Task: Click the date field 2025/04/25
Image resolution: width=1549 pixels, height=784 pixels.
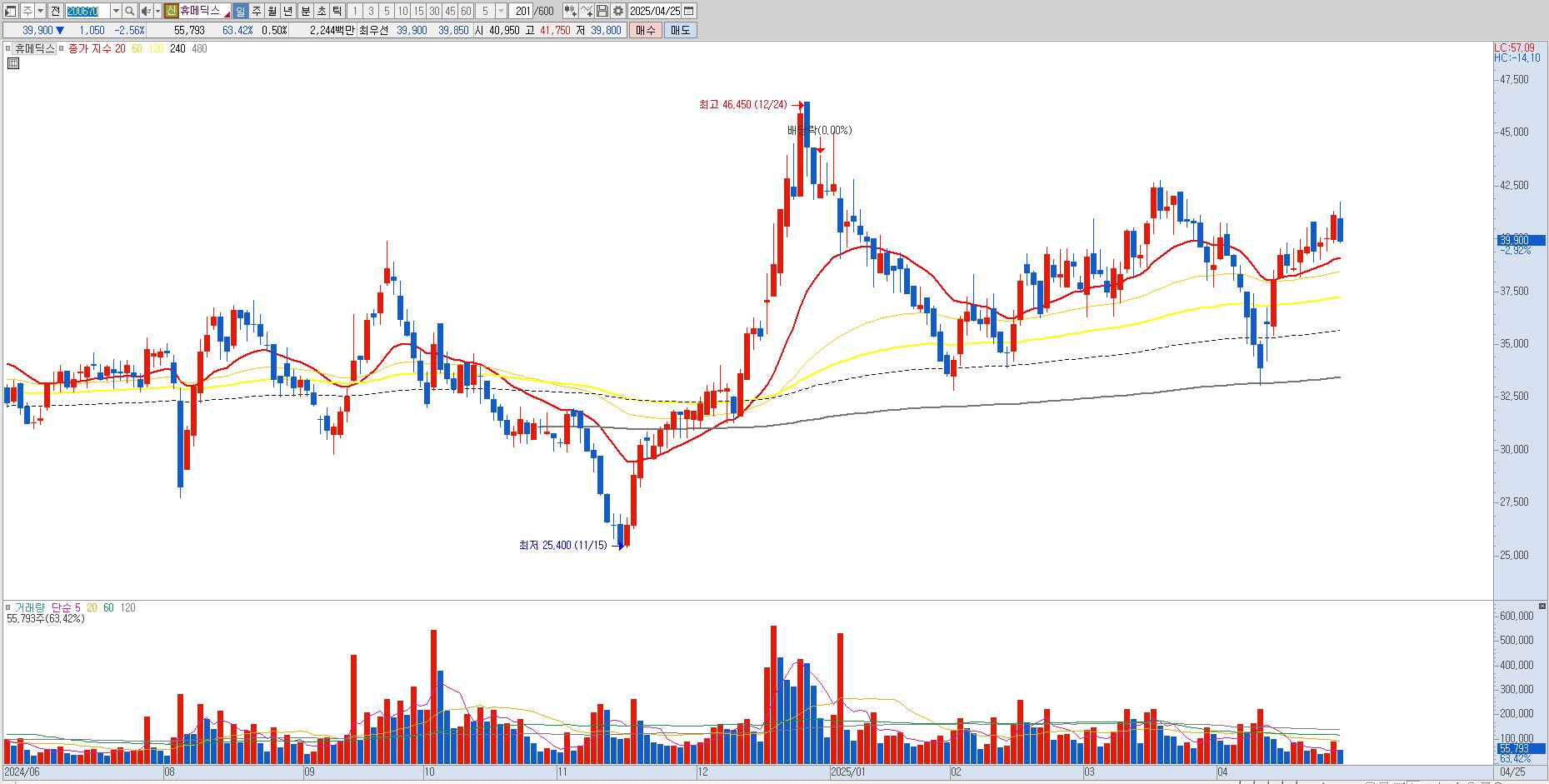Action: [655, 11]
